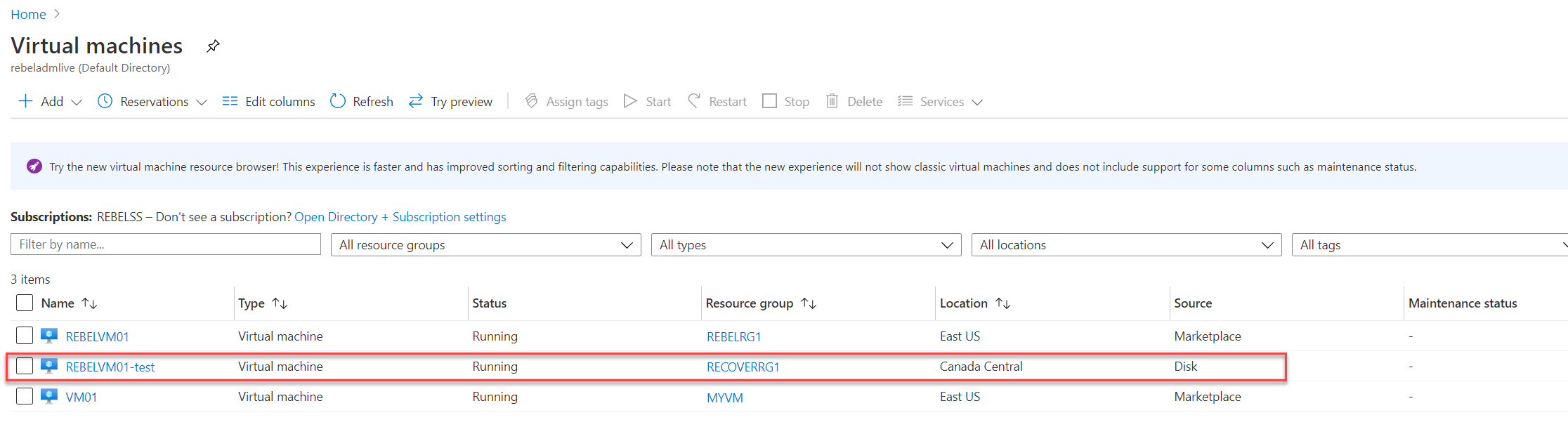Open the All types filter dropdown

tap(806, 245)
